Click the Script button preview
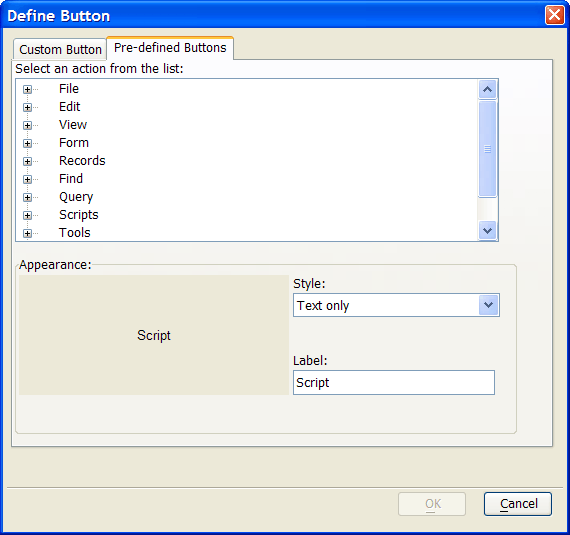The width and height of the screenshot is (570, 535). 154,335
